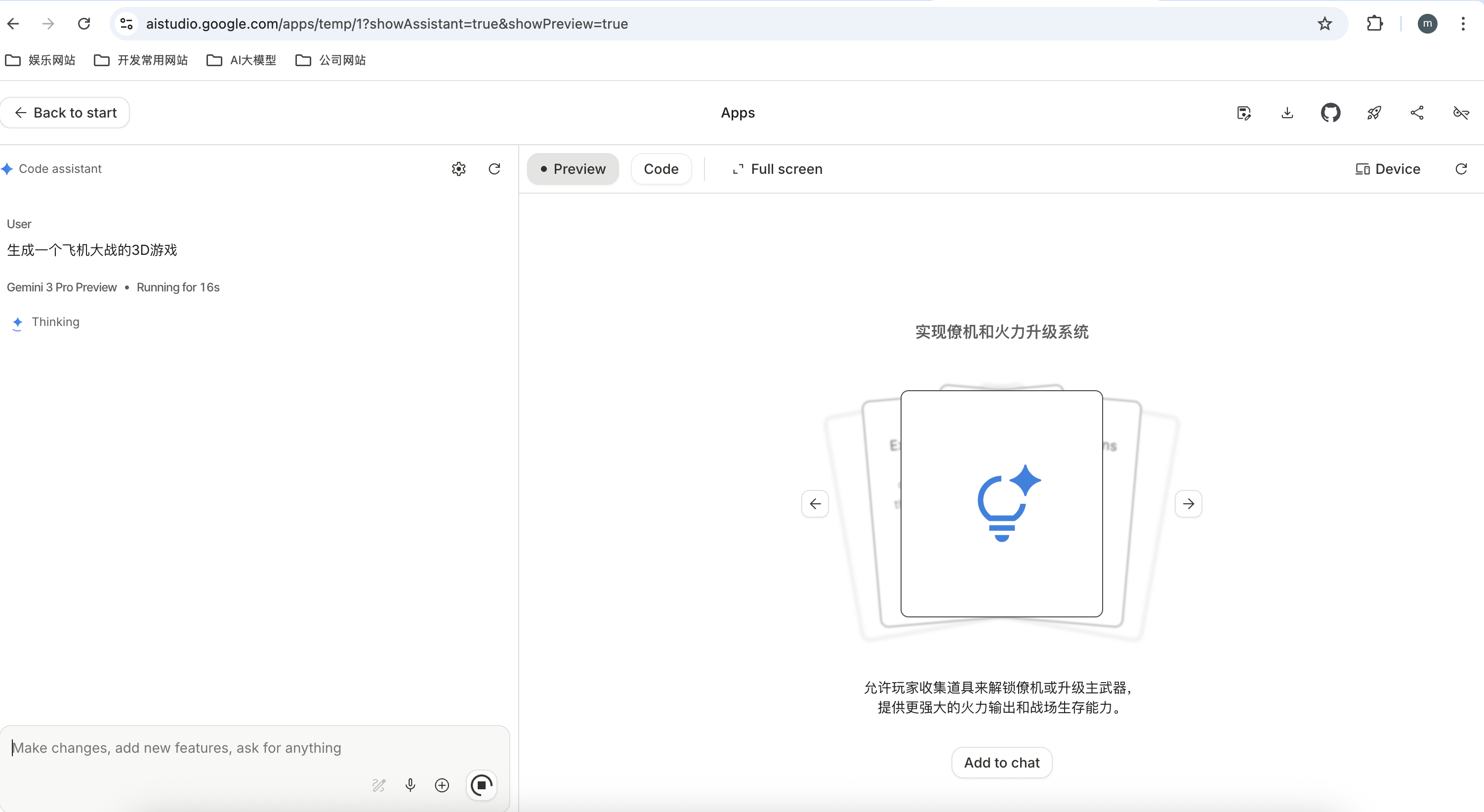Toggle the crossed-out key icon at top right

(x=1461, y=113)
